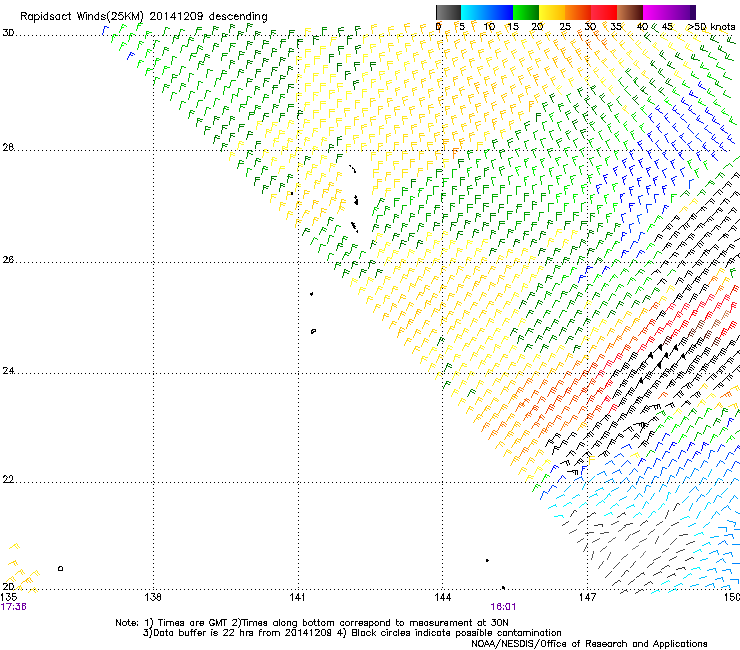Click latitude label '30' on left axis

click(x=8, y=33)
